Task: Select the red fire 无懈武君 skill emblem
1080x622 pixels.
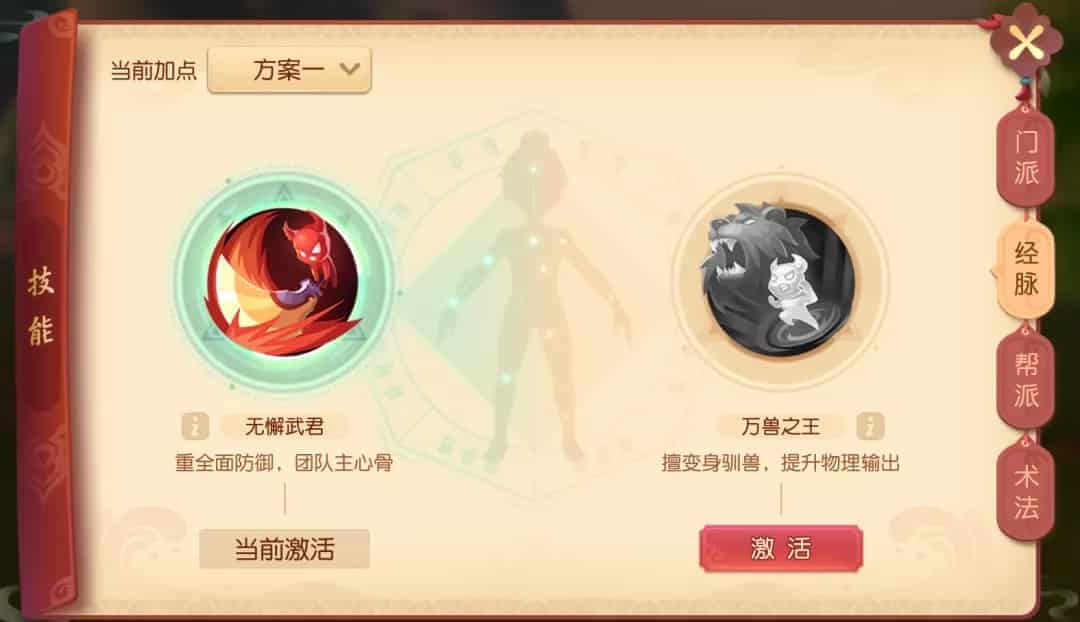Action: tap(284, 282)
